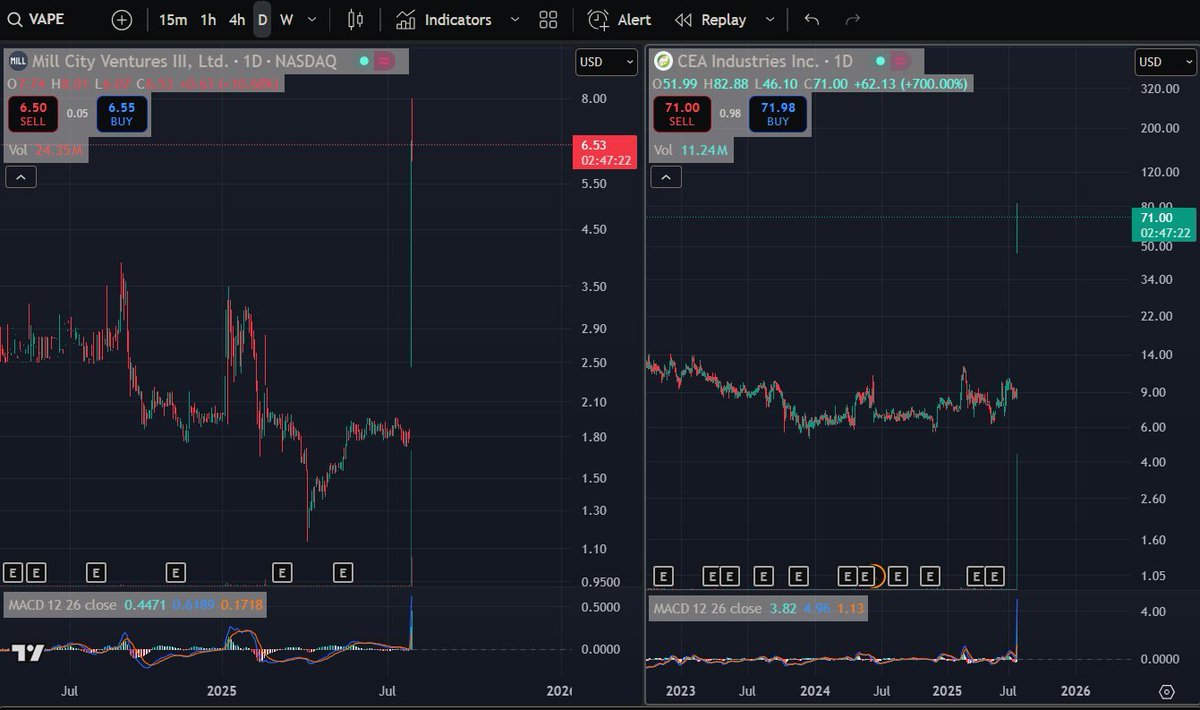The height and width of the screenshot is (710, 1200).
Task: Collapse the Mill City chart legend
Action: click(21, 177)
